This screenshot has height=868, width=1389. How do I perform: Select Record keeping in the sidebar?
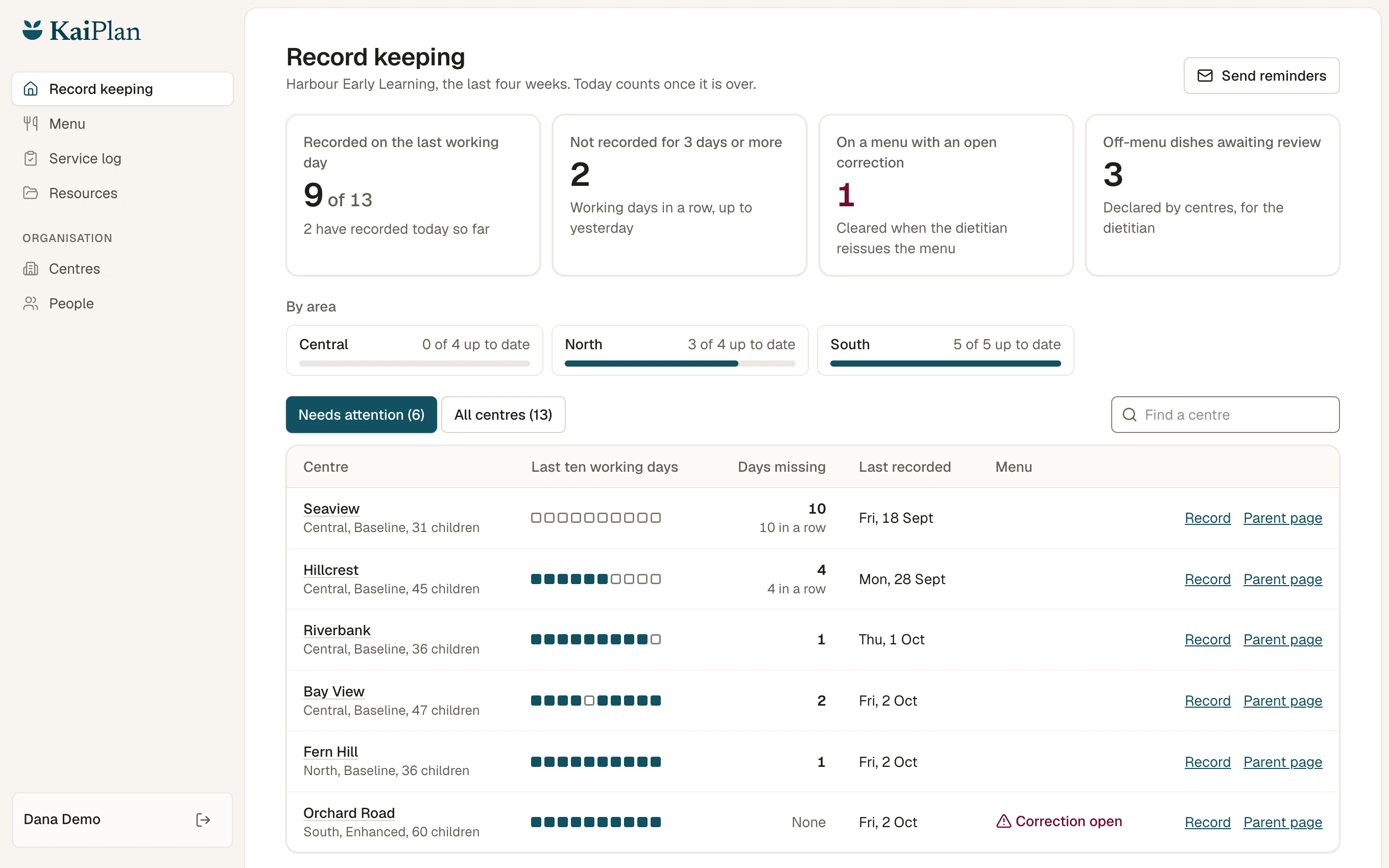coord(122,89)
